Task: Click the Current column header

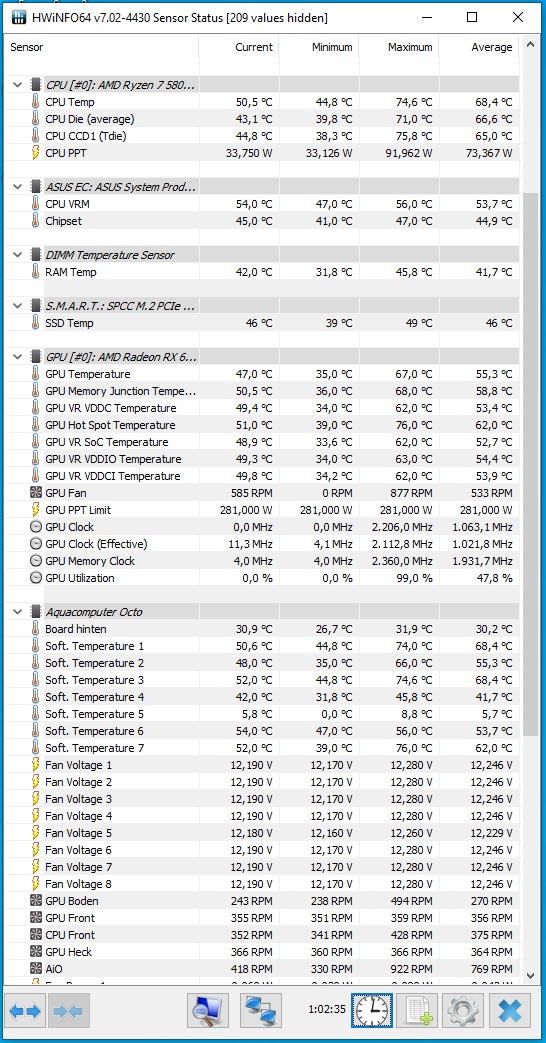Action: coord(239,47)
